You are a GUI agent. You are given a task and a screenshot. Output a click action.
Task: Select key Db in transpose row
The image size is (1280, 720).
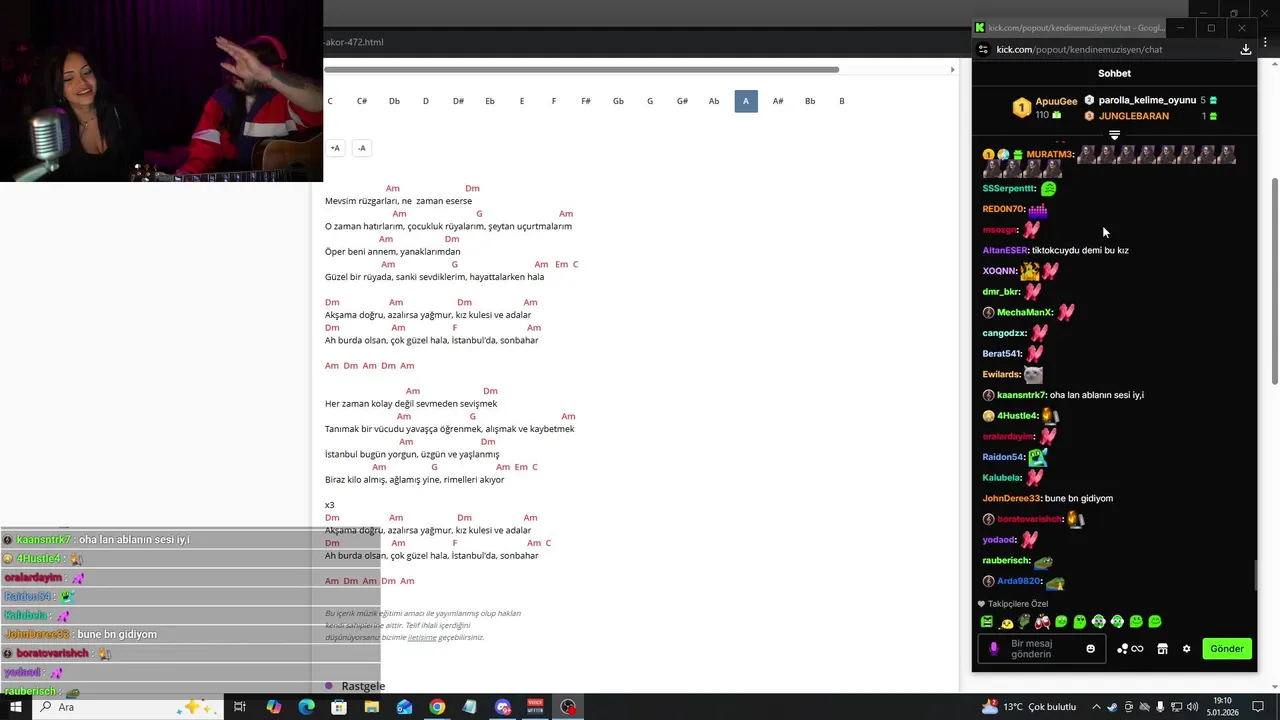(394, 101)
